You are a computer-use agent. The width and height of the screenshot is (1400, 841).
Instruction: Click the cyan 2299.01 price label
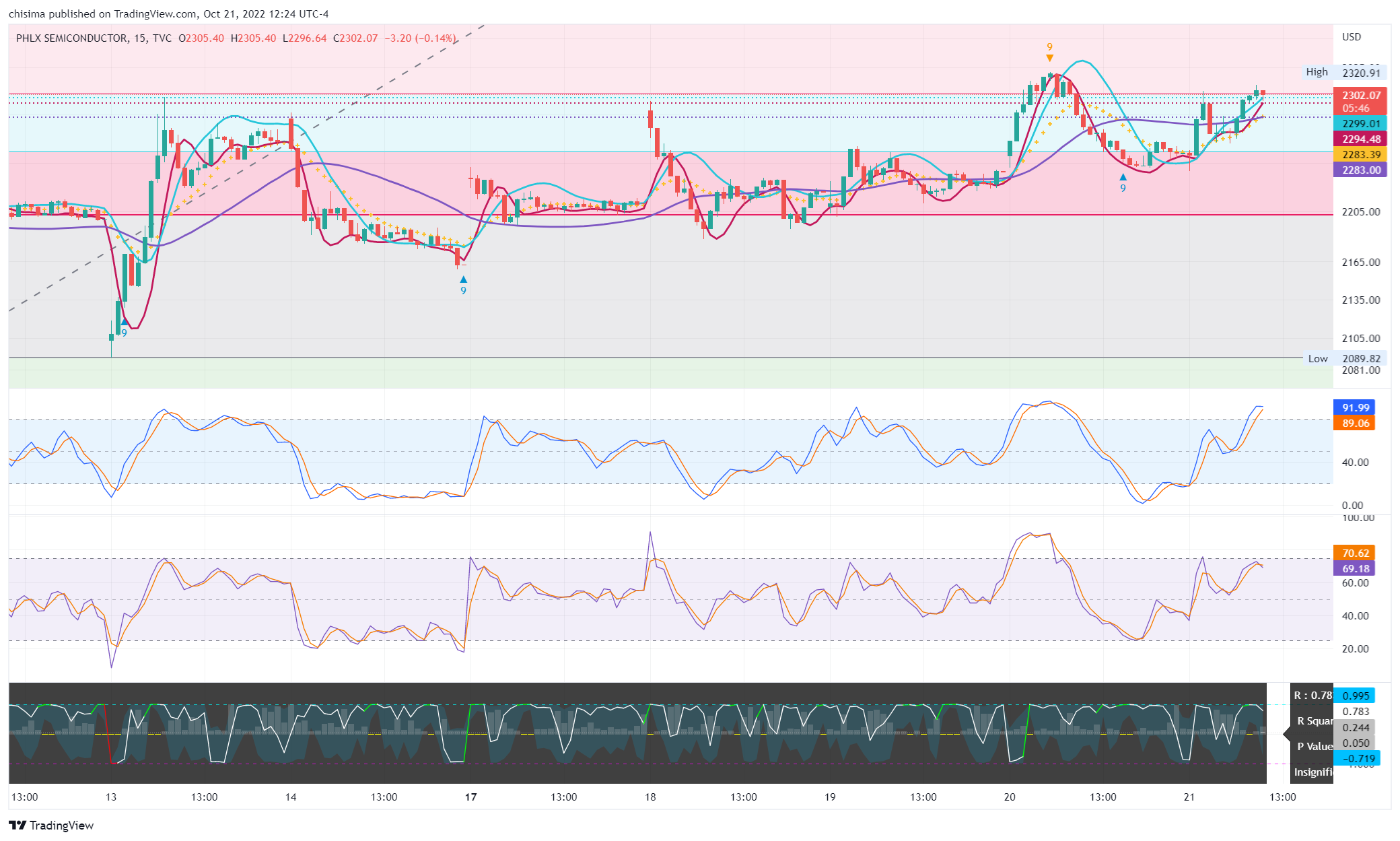[1360, 123]
